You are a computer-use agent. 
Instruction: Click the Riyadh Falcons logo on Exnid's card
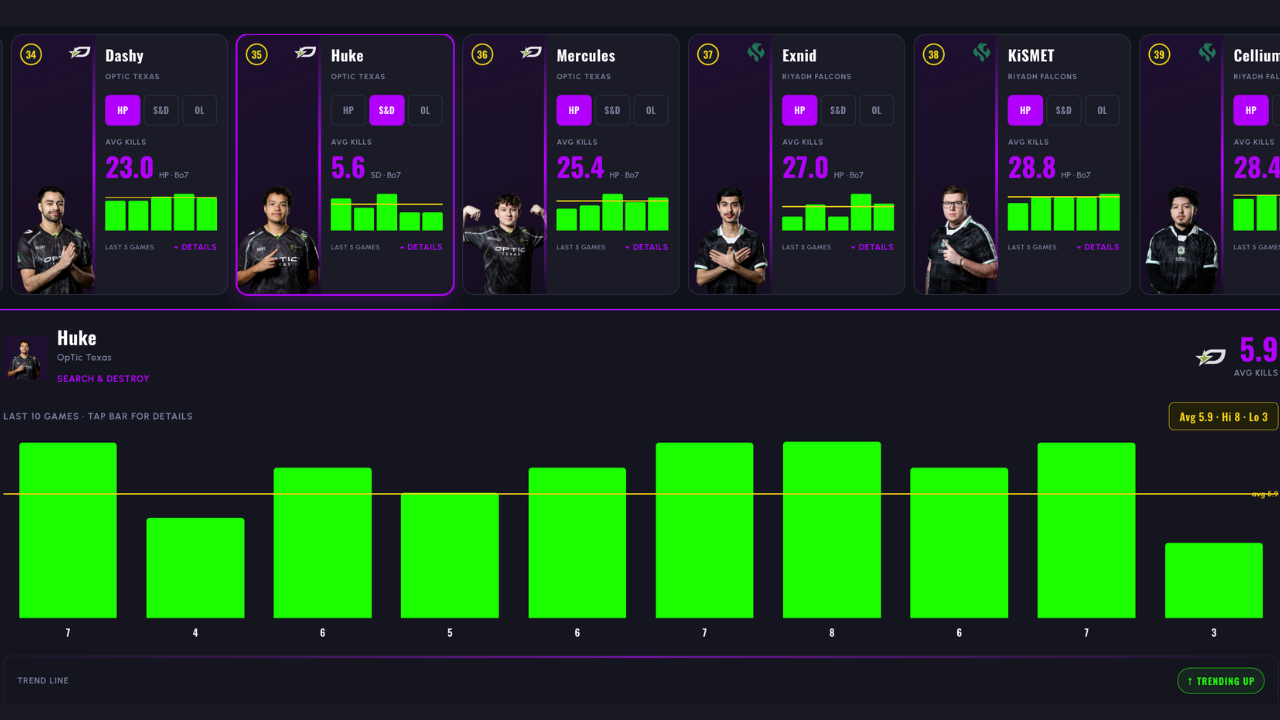pyautogui.click(x=756, y=53)
